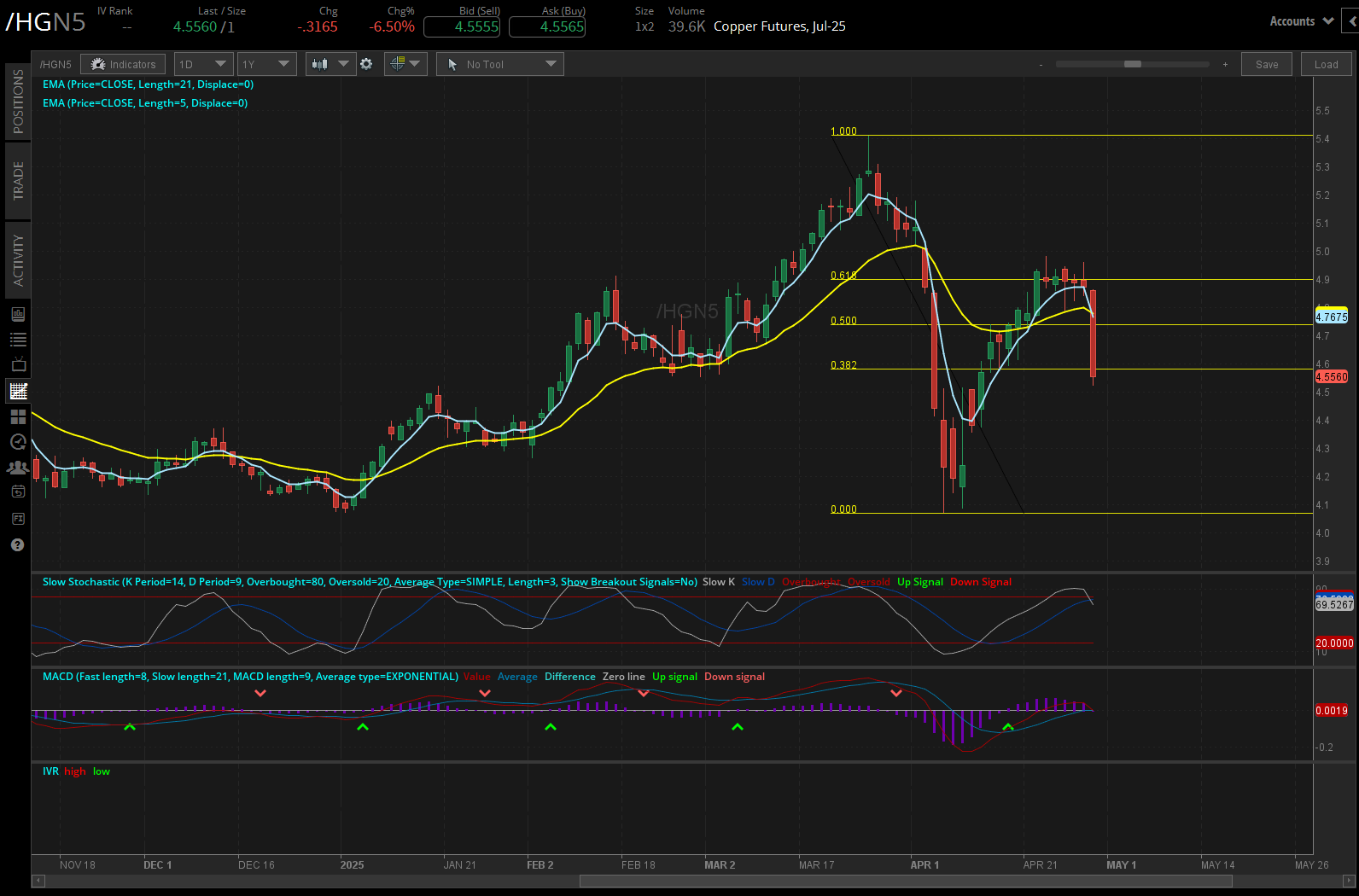Viewport: 1359px width, 896px height.
Task: Click the stochastic Down Signal legend
Action: 980,582
